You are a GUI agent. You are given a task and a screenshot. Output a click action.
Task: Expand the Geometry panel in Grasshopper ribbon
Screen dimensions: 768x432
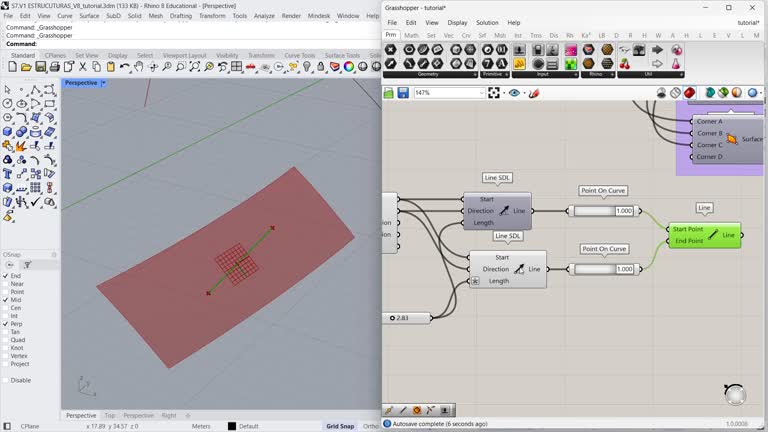click(x=474, y=74)
